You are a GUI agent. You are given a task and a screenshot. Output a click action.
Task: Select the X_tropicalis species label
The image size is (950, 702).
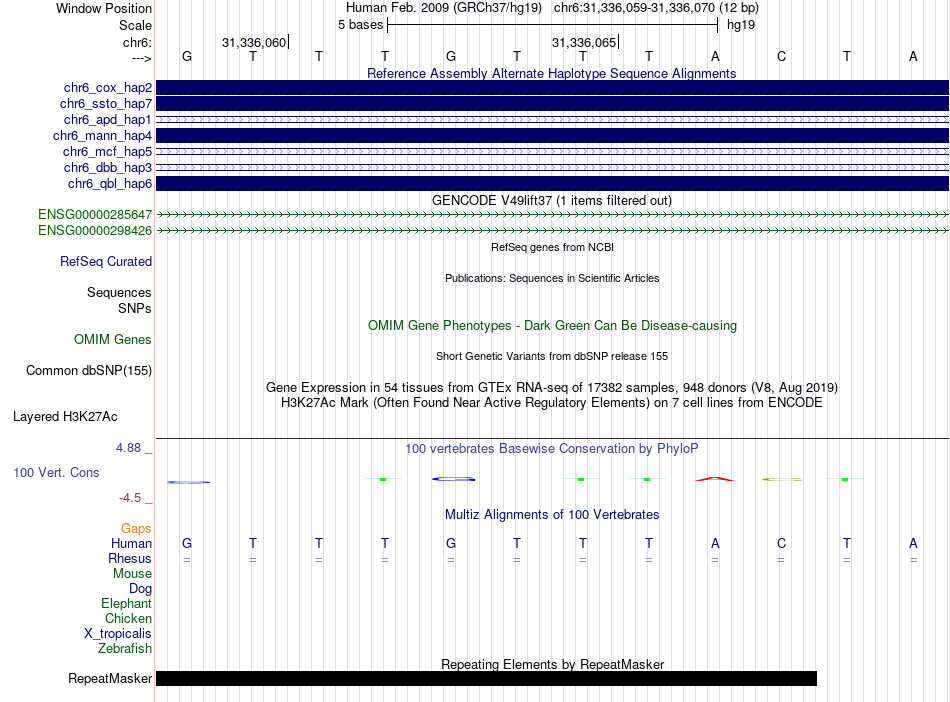(x=118, y=634)
